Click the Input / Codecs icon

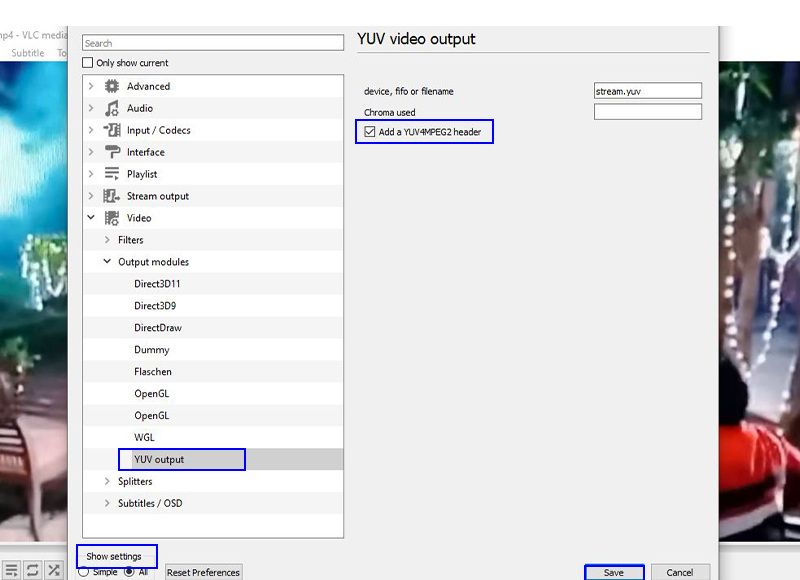(x=112, y=131)
